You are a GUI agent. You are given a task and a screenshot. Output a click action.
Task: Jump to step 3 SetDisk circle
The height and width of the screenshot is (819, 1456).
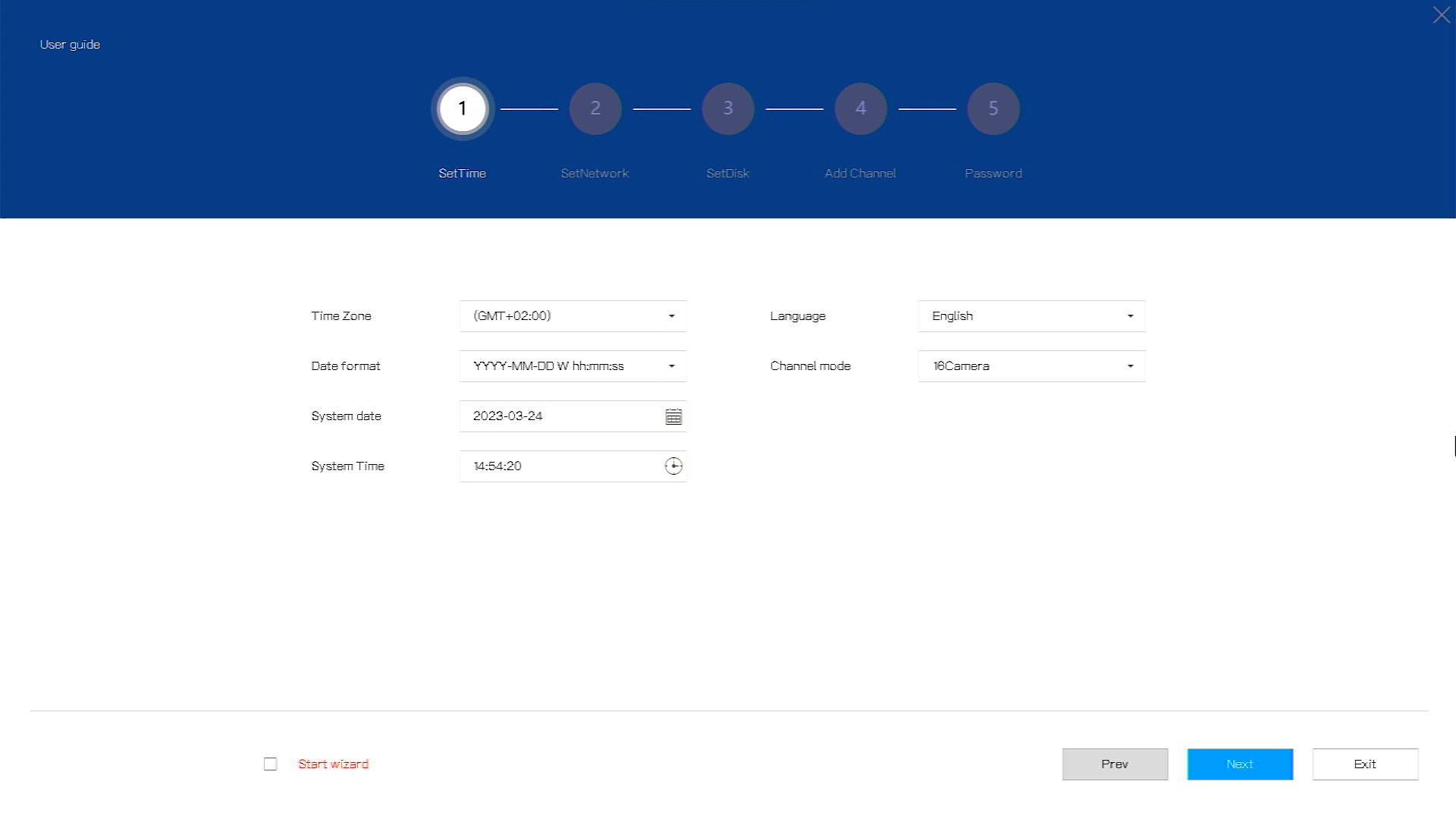click(x=728, y=108)
